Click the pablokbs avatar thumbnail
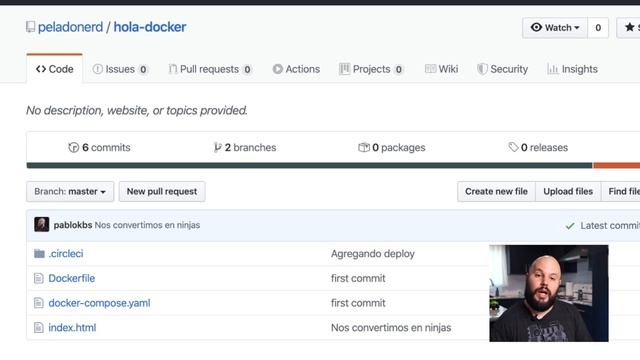Screen dimensions: 640x360 pos(42,224)
